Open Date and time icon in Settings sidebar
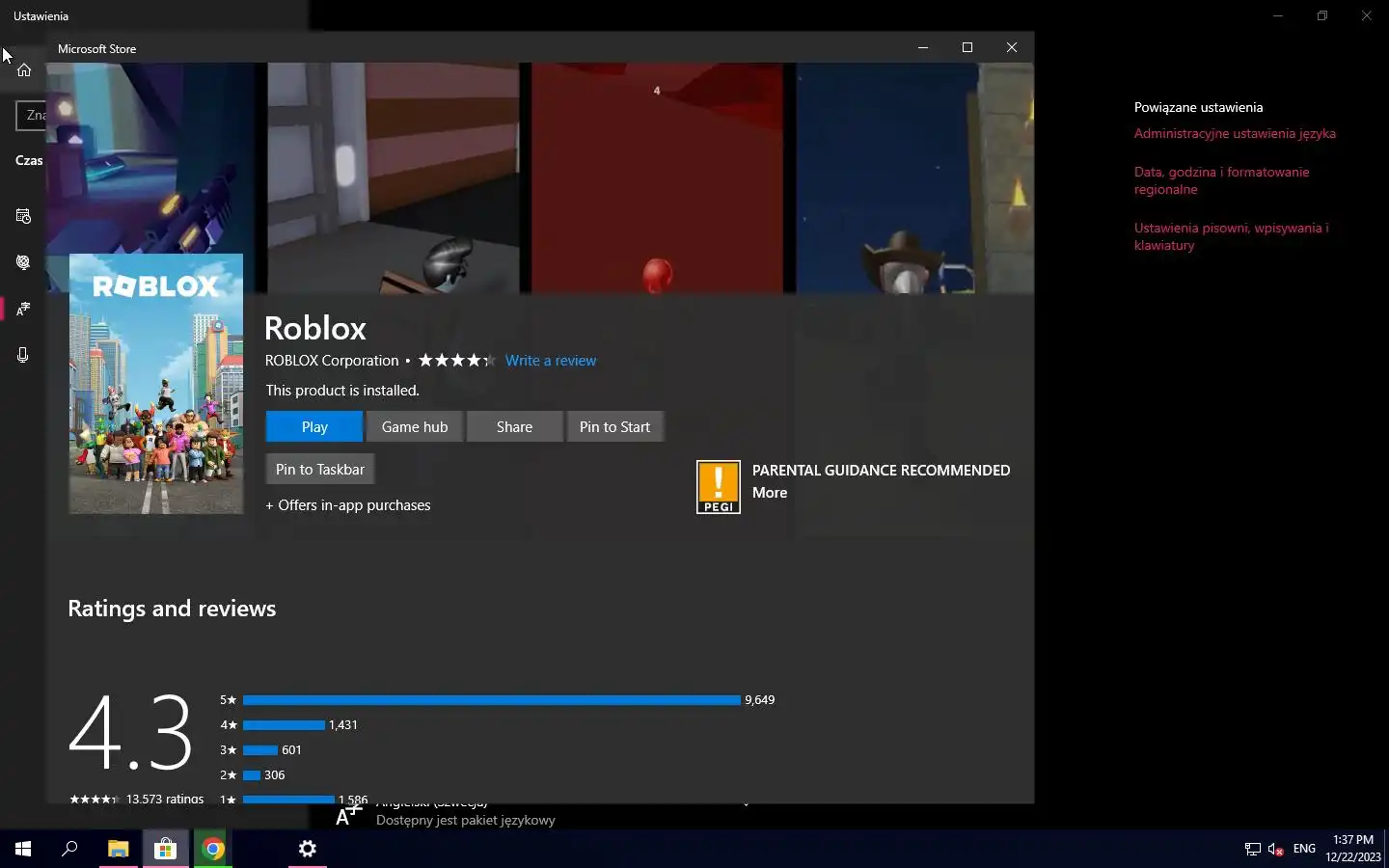The image size is (1389, 868). pos(24,216)
